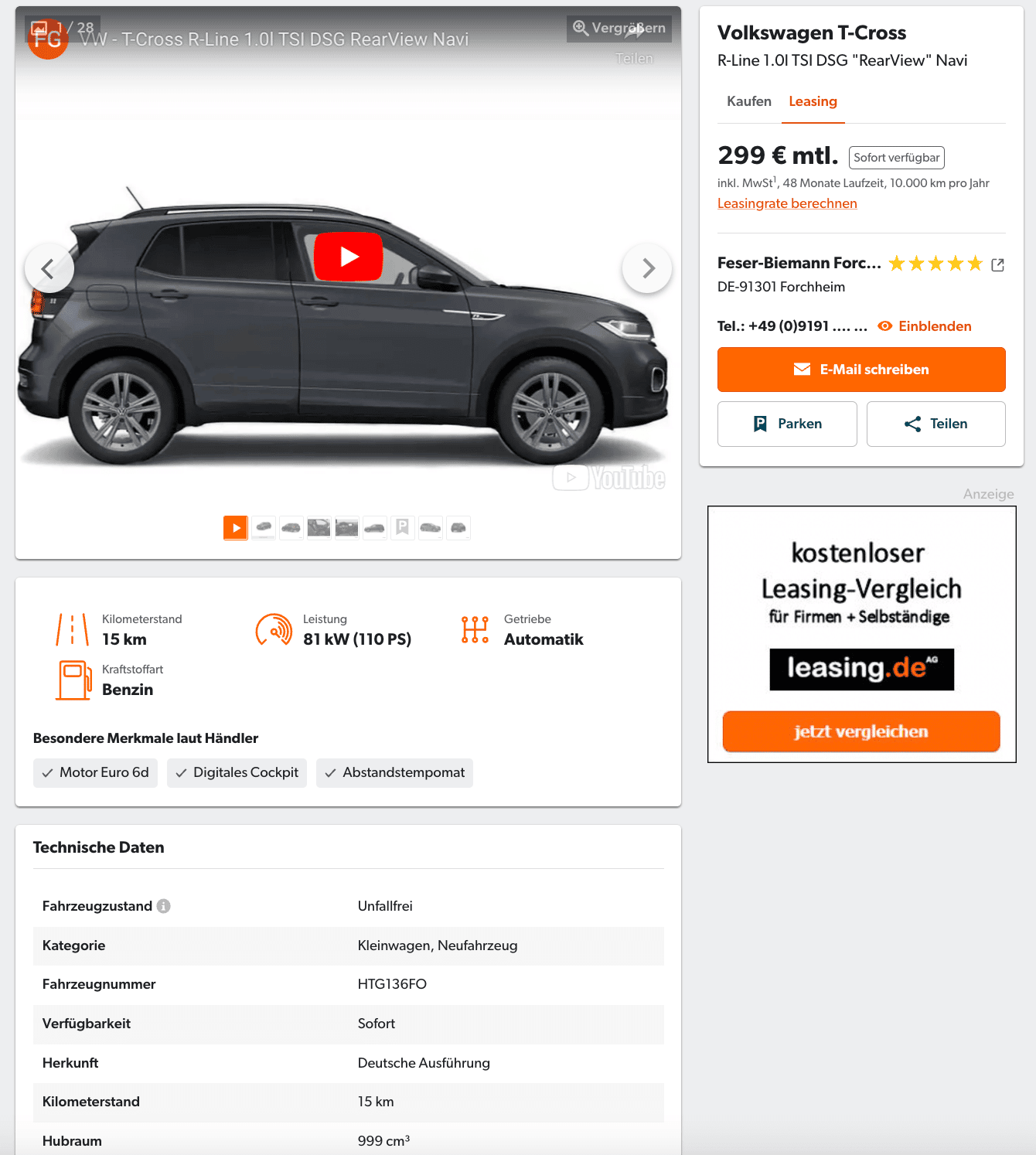
Task: Select the orange video thumbnail in gallery strip
Action: (x=236, y=528)
